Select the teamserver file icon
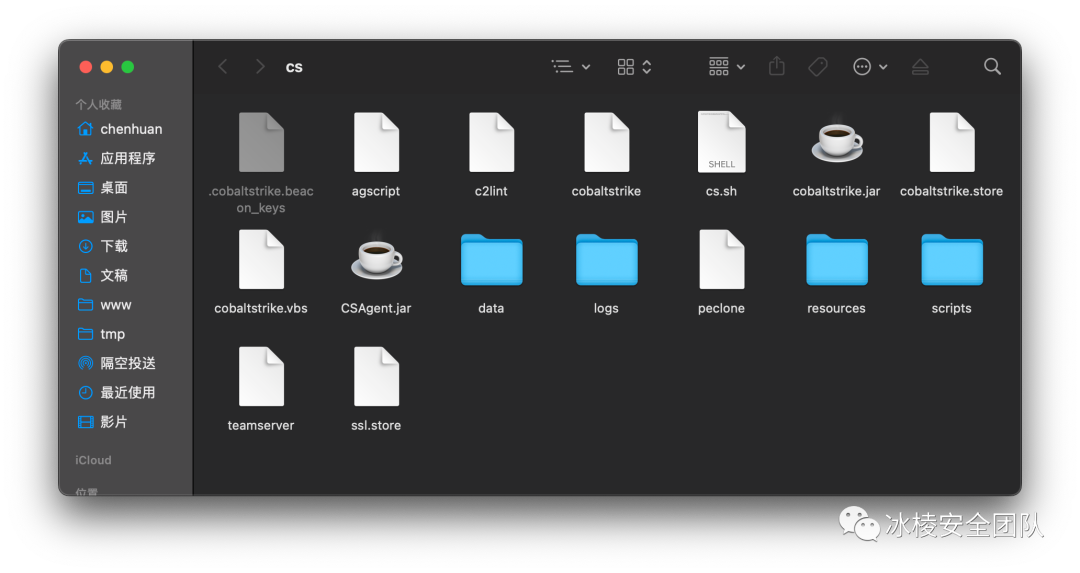Image resolution: width=1080 pixels, height=573 pixels. pyautogui.click(x=261, y=376)
